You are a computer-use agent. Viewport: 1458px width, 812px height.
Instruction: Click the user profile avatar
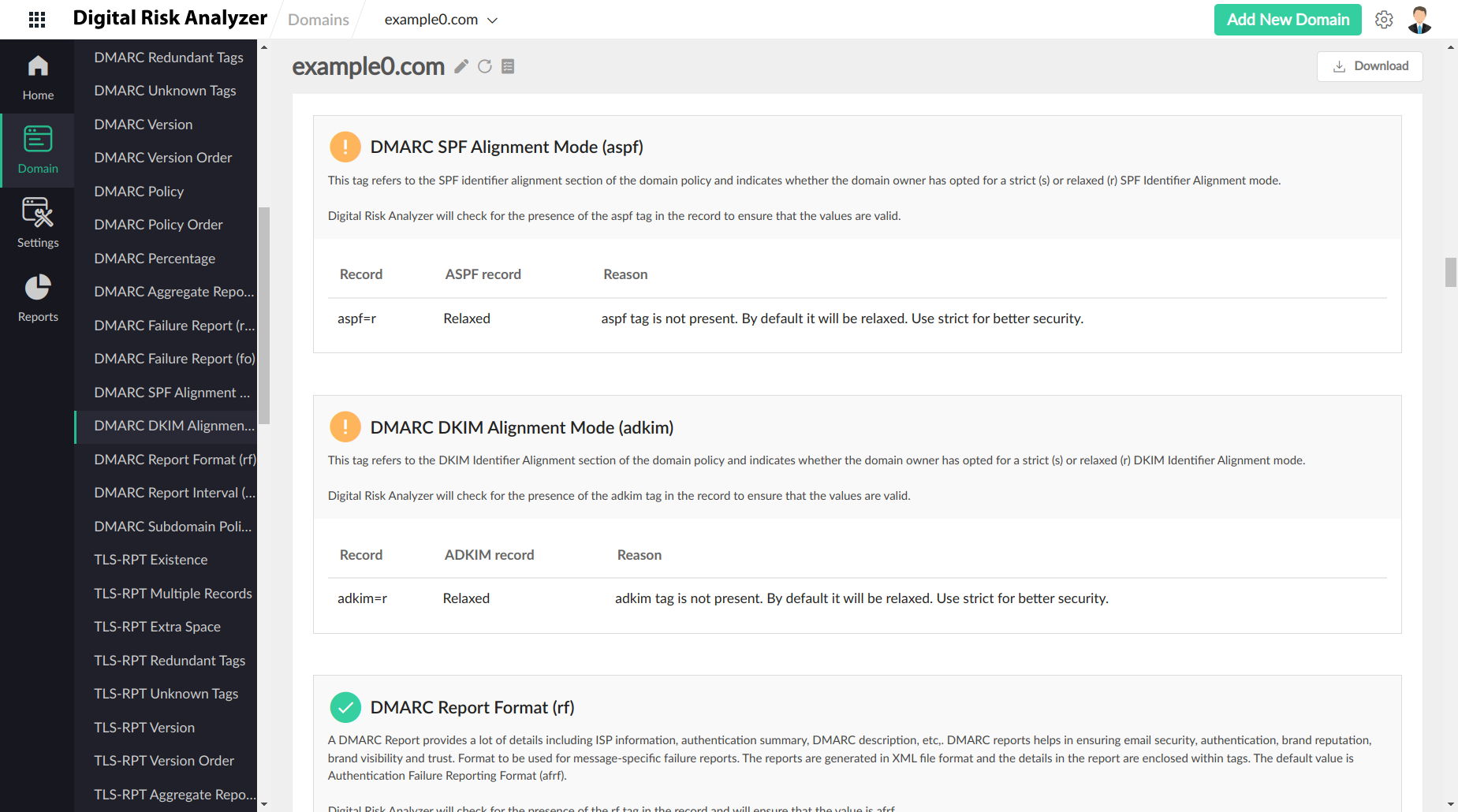click(x=1419, y=19)
